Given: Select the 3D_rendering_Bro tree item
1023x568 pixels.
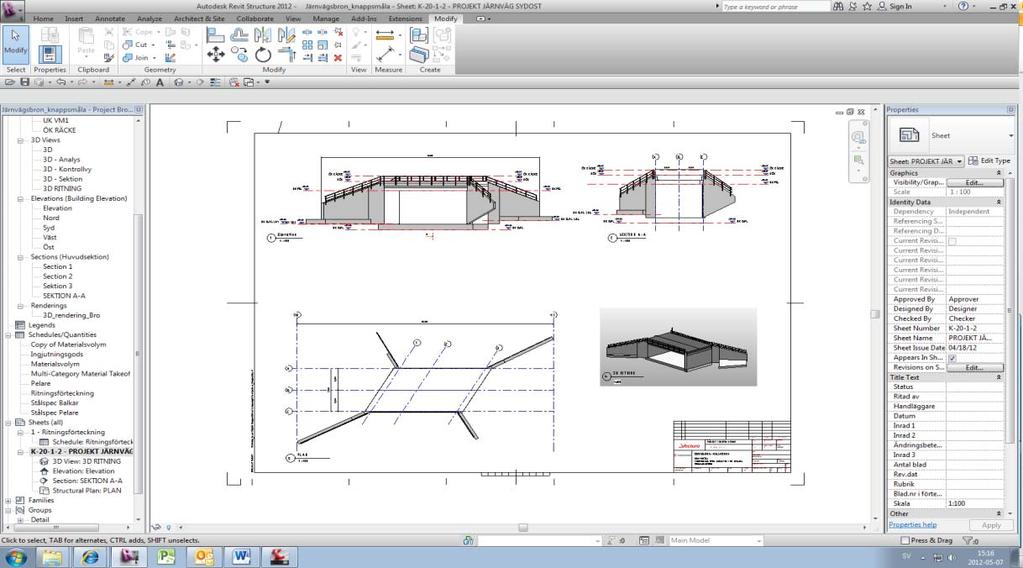Looking at the screenshot, I should tap(71, 316).
